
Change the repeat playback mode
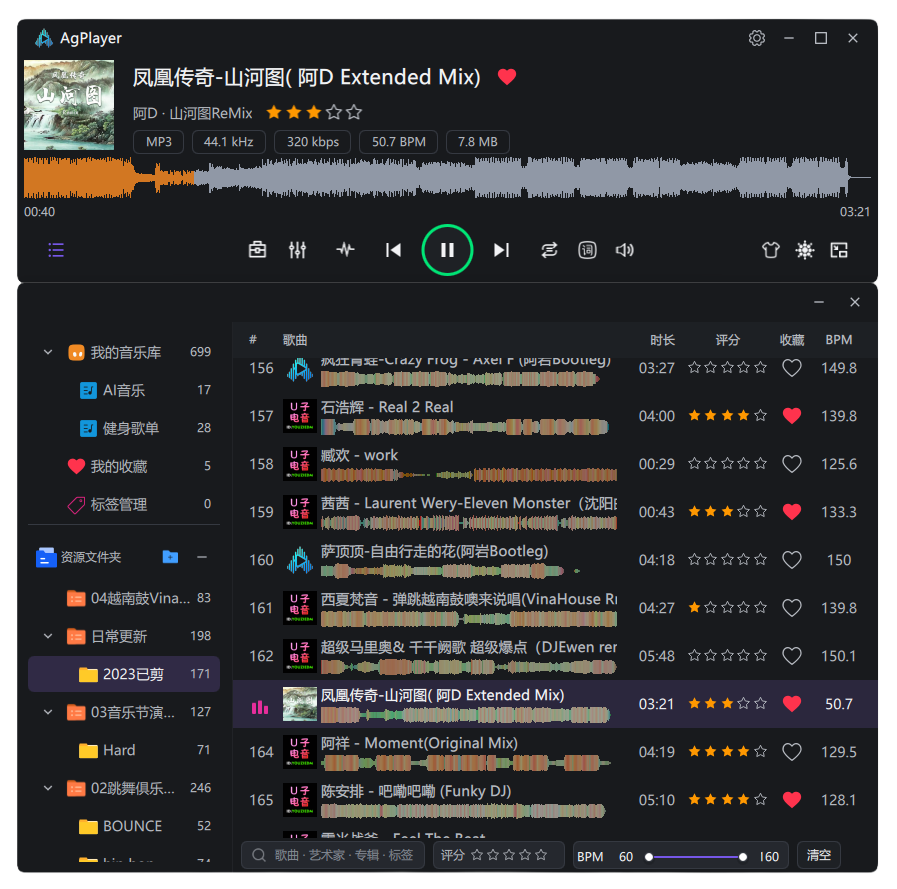(549, 250)
